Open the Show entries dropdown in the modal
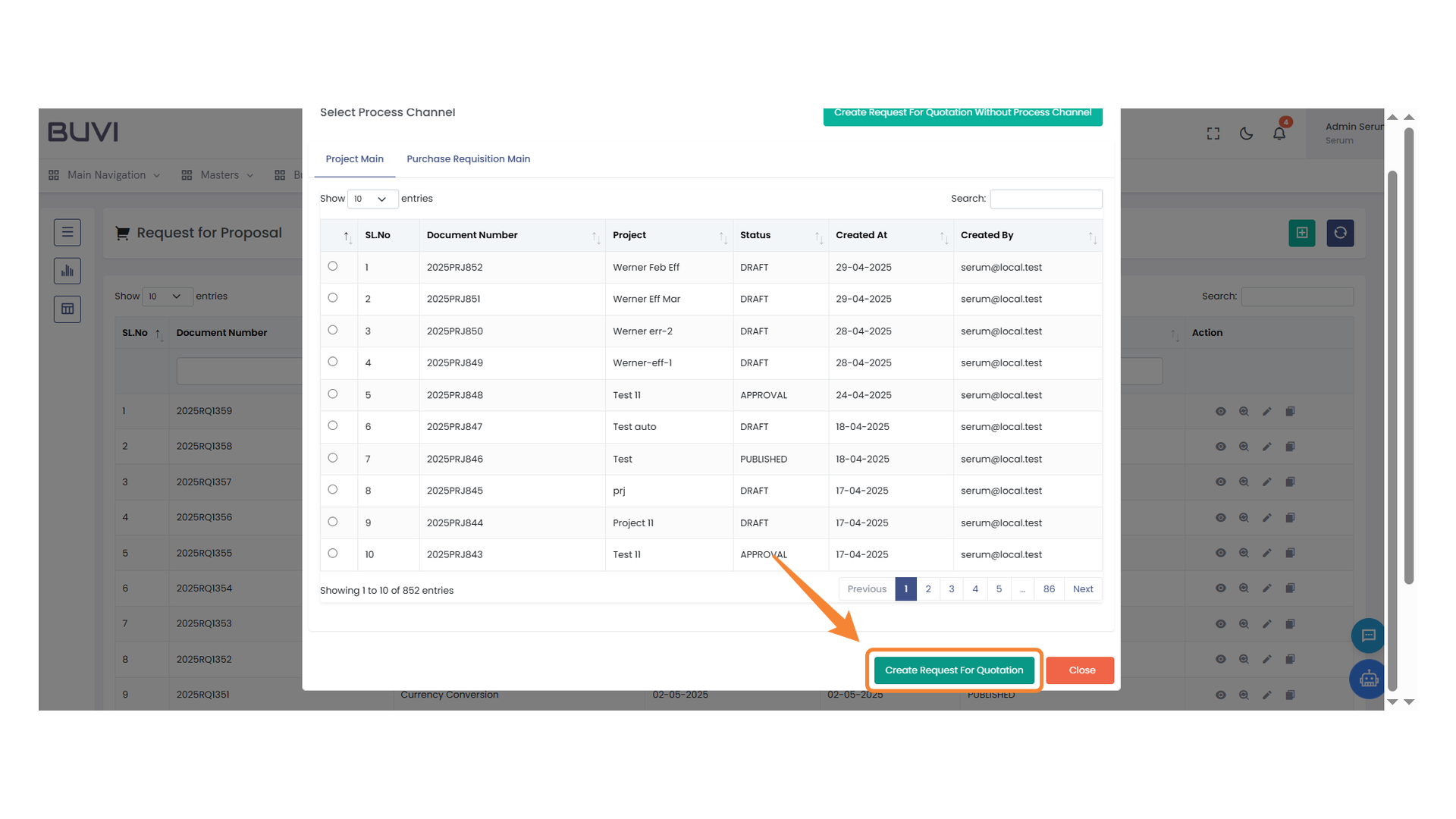The height and width of the screenshot is (819, 1456). tap(372, 198)
